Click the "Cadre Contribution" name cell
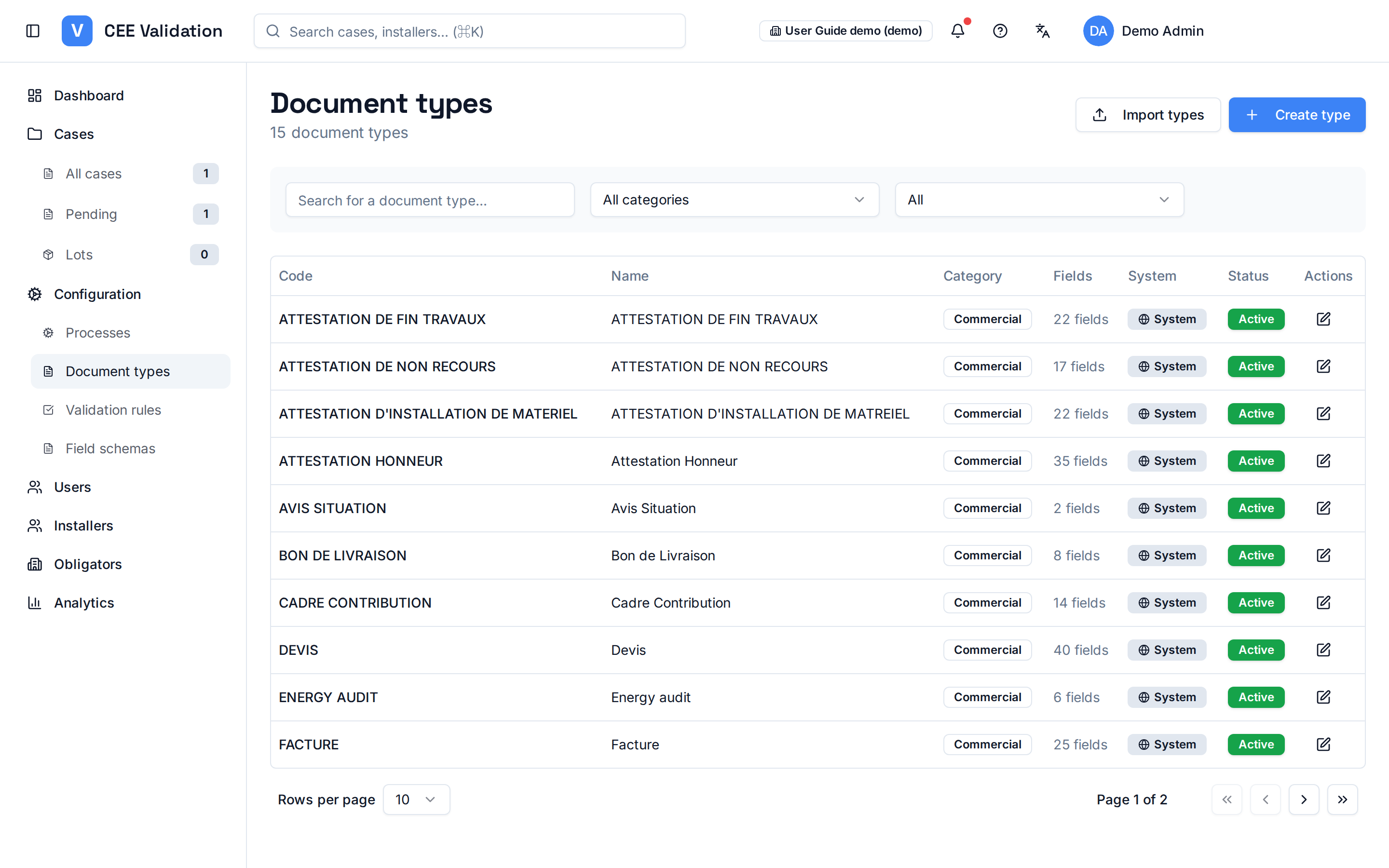1389x868 pixels. click(670, 603)
